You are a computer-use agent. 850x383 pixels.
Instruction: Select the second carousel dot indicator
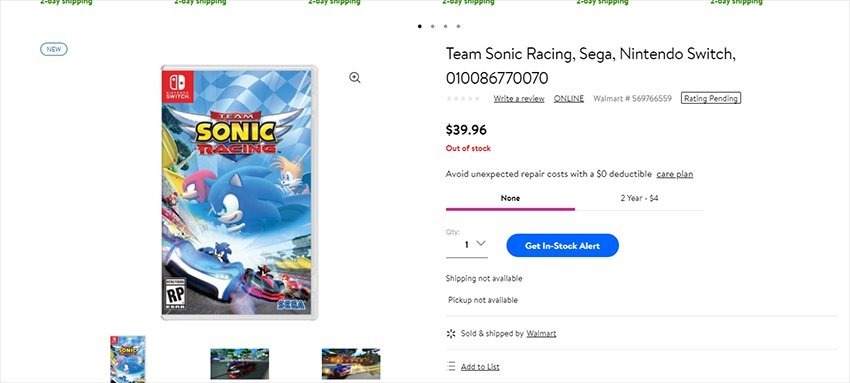[433, 26]
